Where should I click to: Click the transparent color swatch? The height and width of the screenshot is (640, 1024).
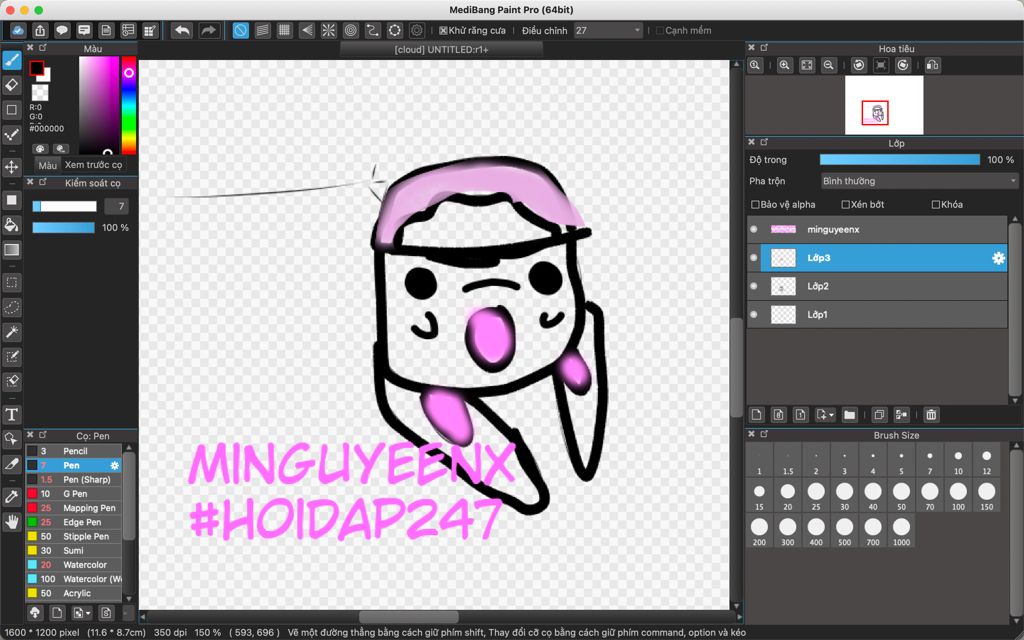40,93
